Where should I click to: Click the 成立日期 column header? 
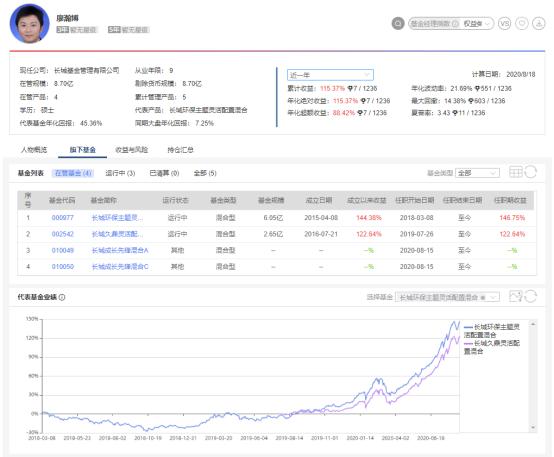(319, 200)
